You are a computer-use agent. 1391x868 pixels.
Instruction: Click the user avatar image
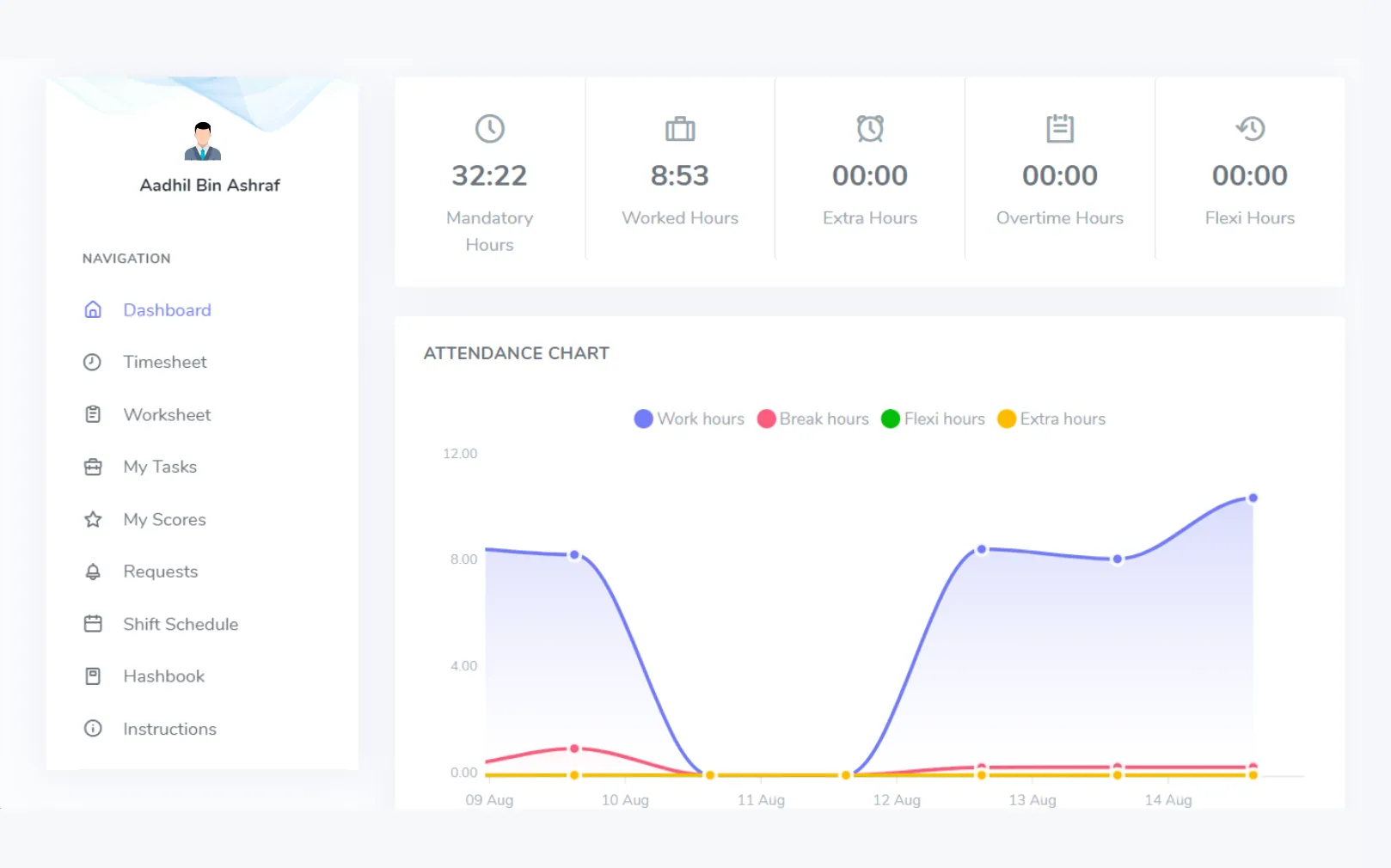[x=203, y=141]
